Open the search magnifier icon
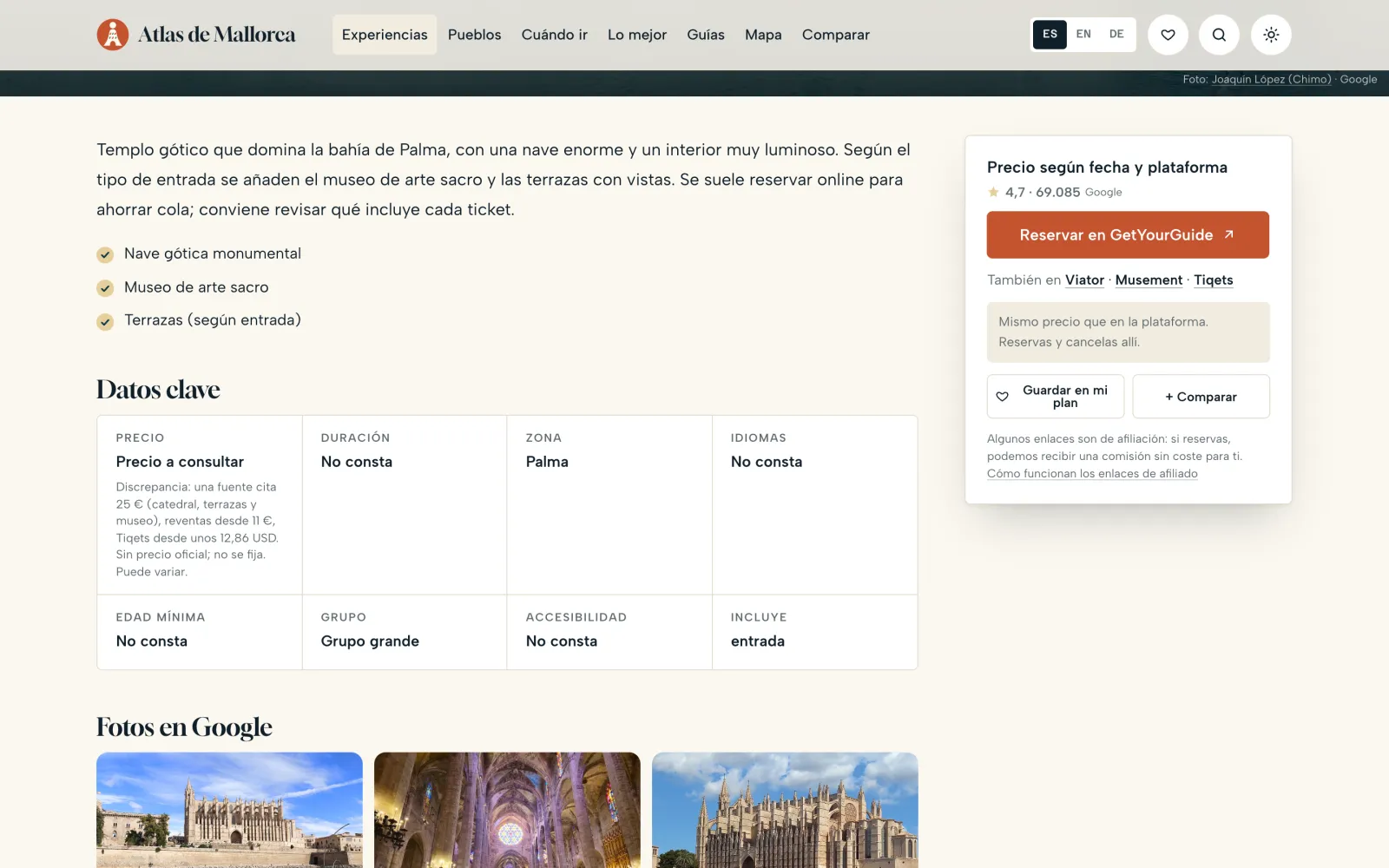 coord(1219,35)
